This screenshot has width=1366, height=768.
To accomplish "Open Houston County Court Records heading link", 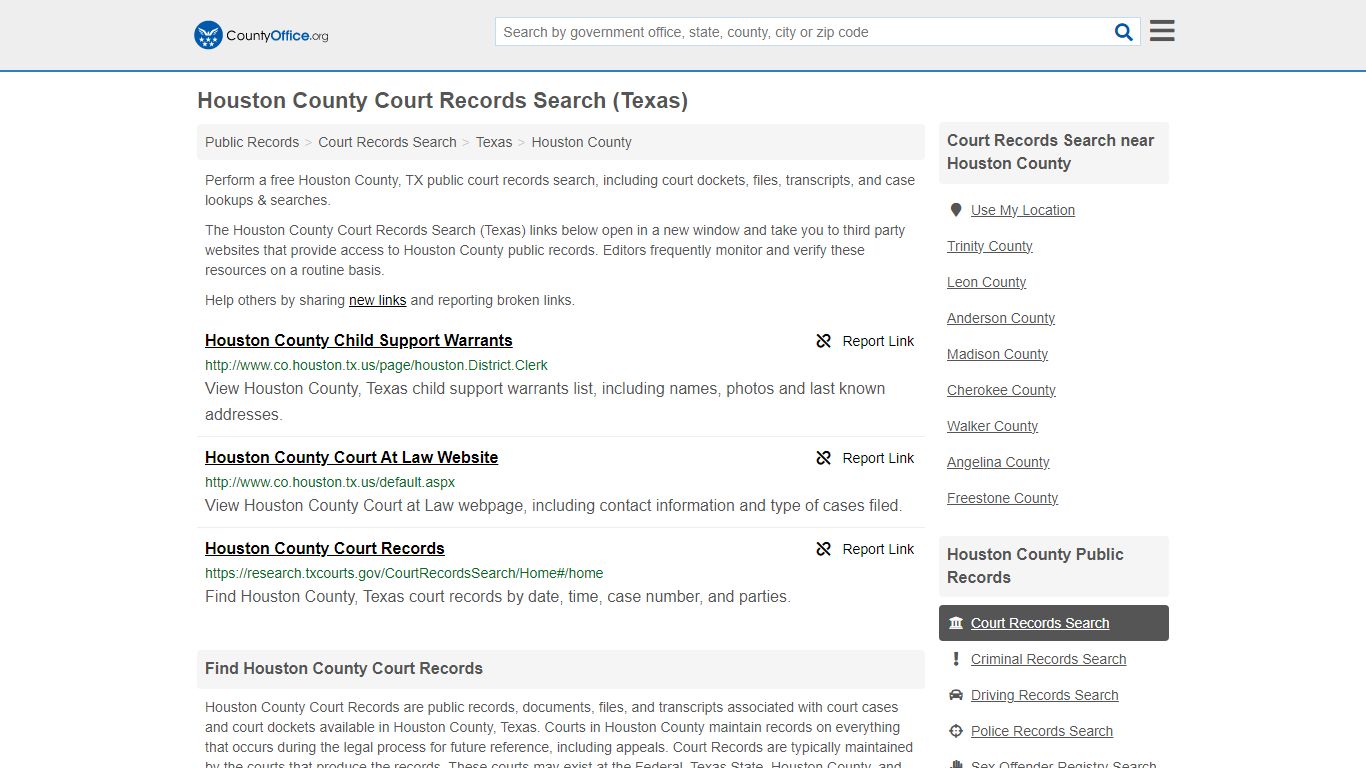I will [325, 549].
